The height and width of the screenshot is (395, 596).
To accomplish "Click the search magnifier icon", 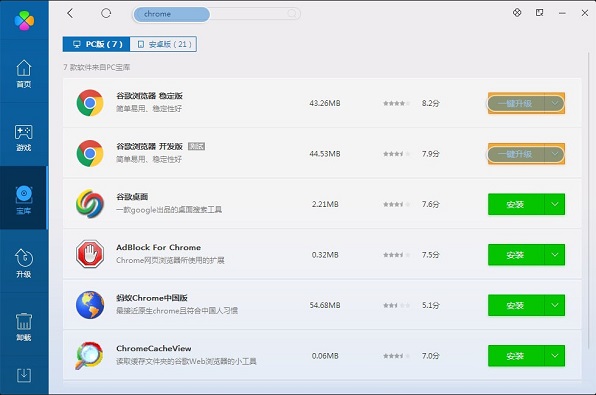I will point(292,14).
